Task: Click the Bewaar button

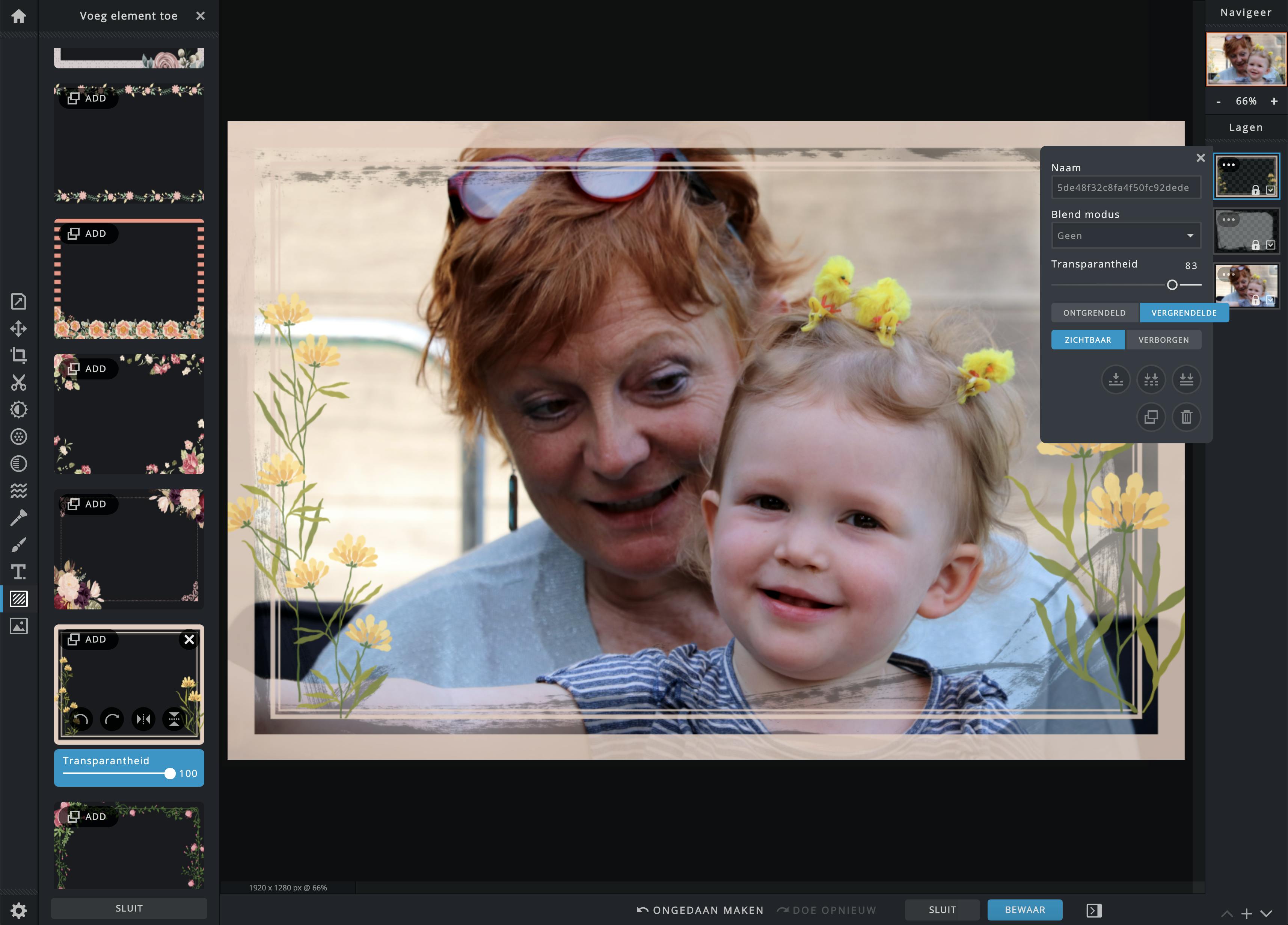Action: click(1024, 910)
